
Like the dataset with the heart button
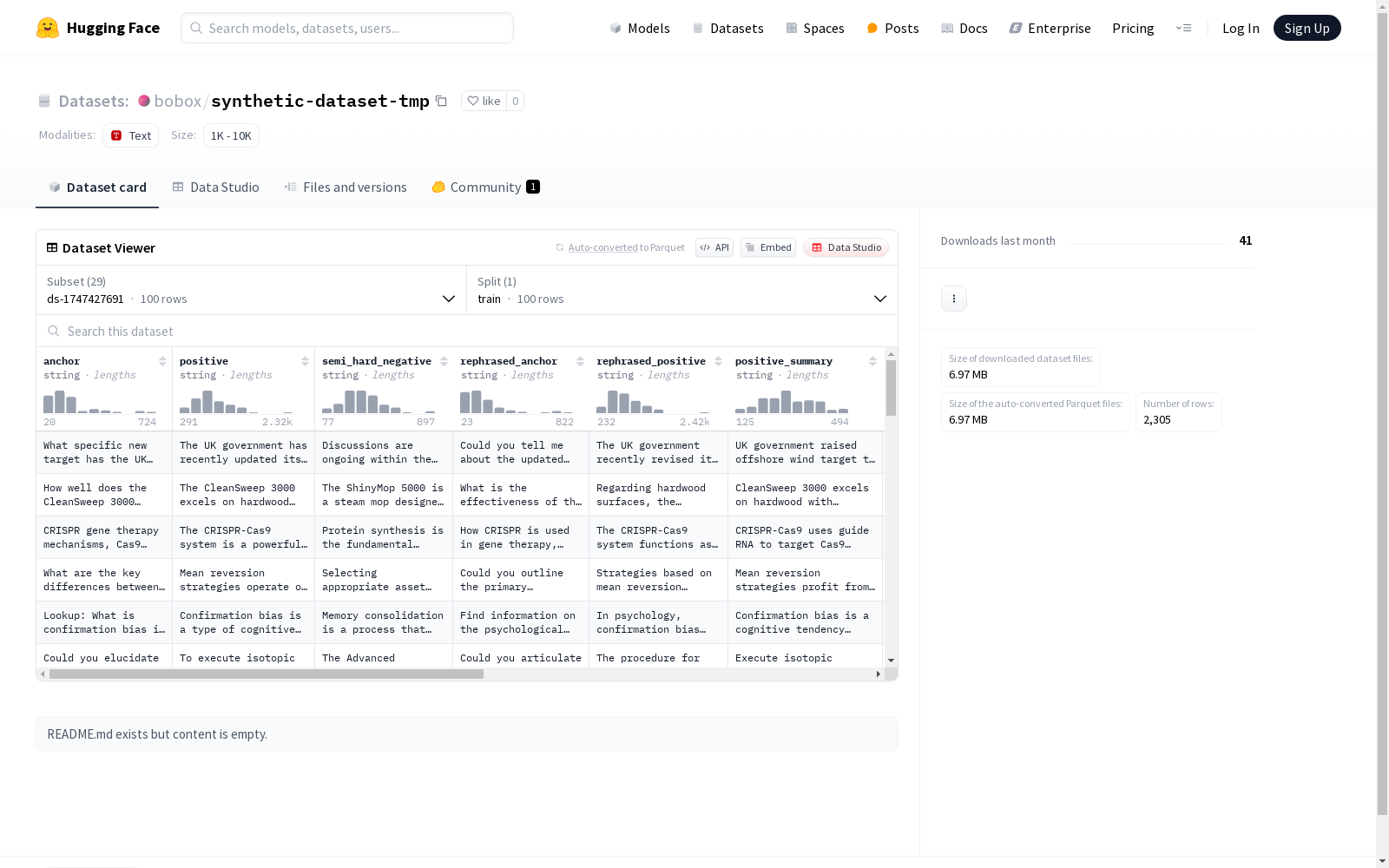tap(484, 101)
